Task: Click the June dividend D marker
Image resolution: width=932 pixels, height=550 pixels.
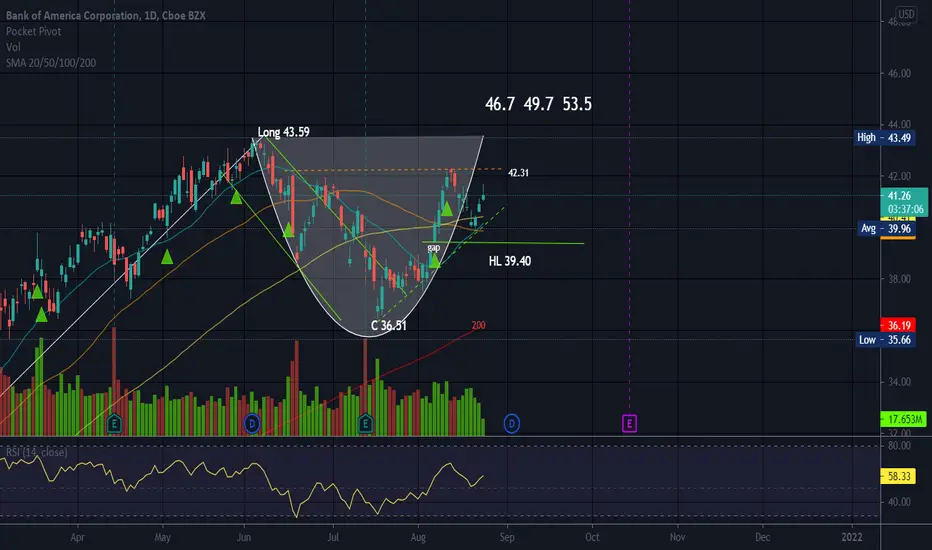Action: (x=252, y=423)
